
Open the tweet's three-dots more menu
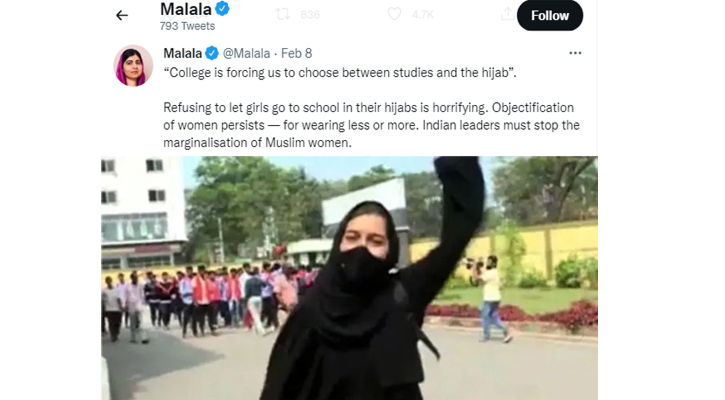pyautogui.click(x=575, y=53)
